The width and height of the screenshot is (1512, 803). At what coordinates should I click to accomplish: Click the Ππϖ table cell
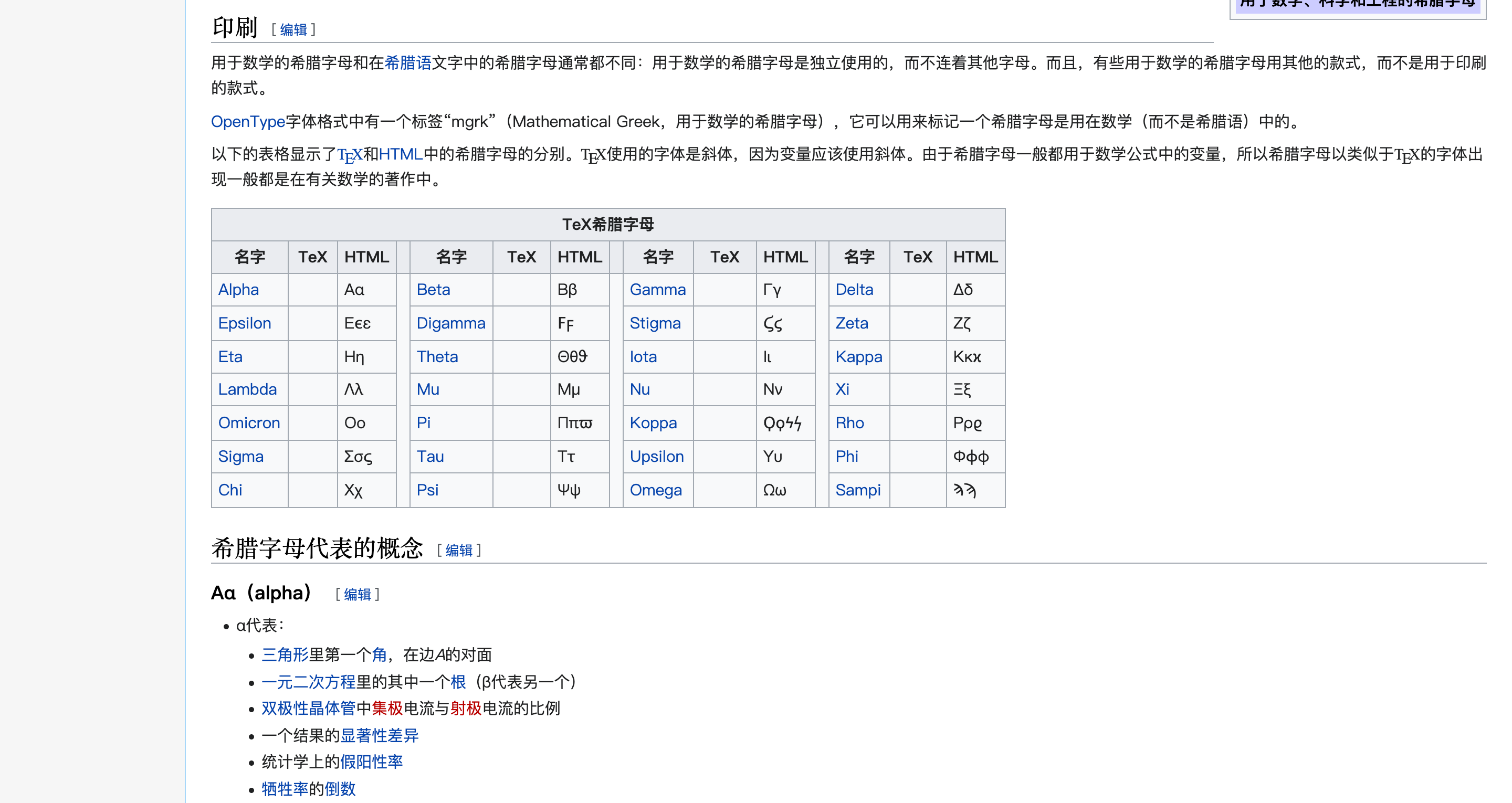click(580, 422)
